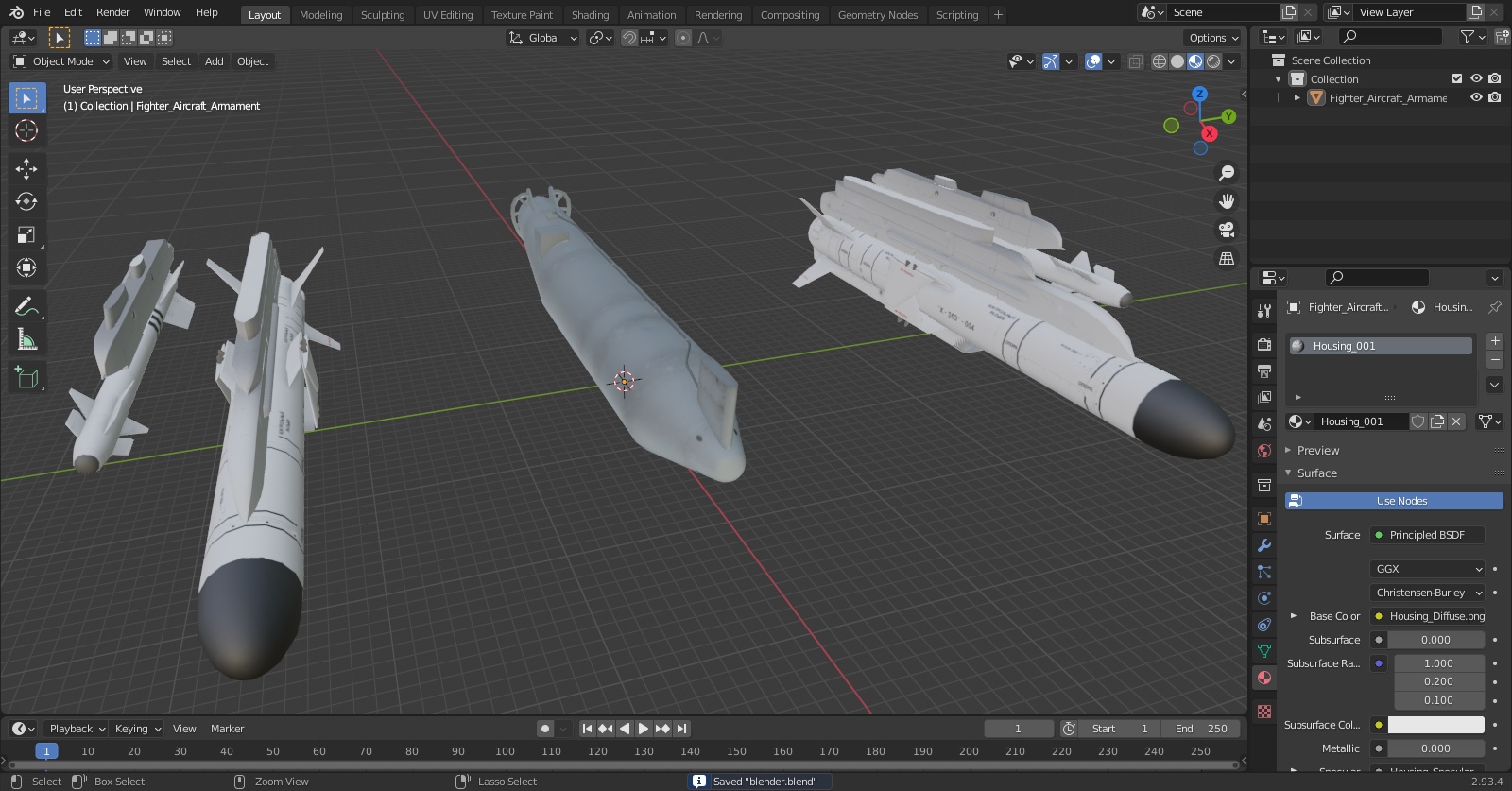Click the Pan view hand icon
Viewport: 1512px width, 791px height.
point(1227,201)
